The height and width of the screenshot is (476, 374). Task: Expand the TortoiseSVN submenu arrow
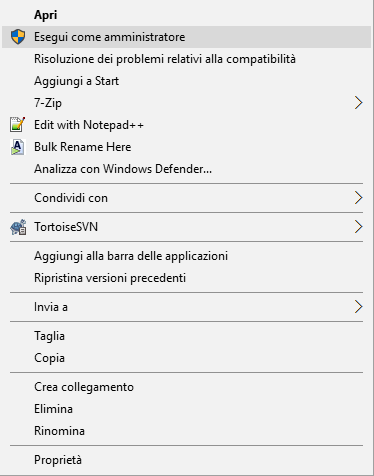(x=358, y=227)
